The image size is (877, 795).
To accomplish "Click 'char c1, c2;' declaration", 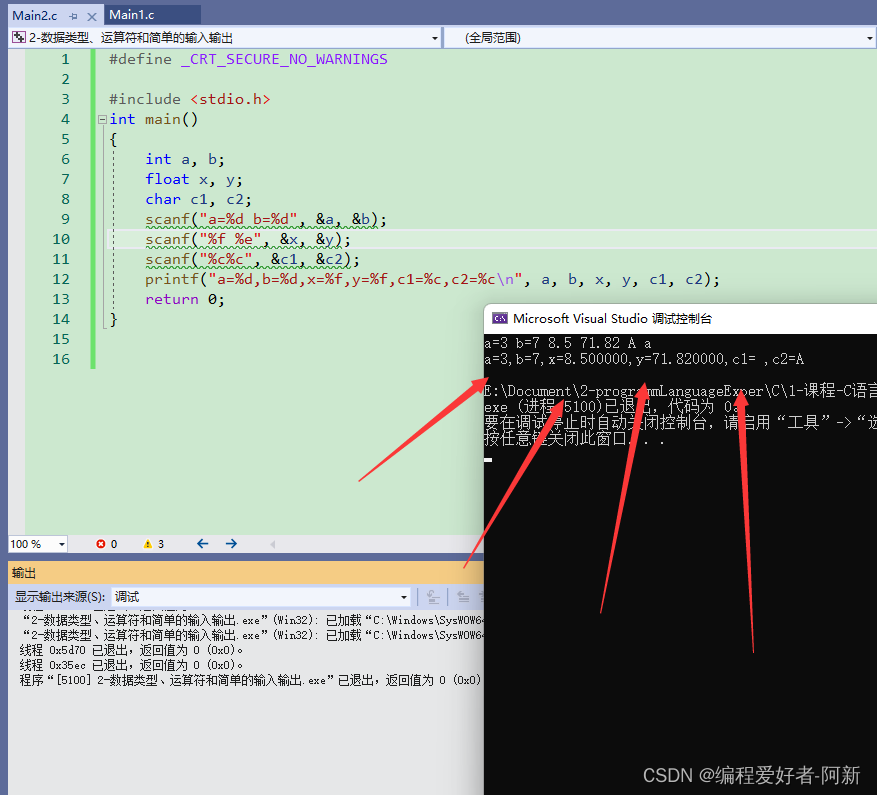I will (x=198, y=200).
